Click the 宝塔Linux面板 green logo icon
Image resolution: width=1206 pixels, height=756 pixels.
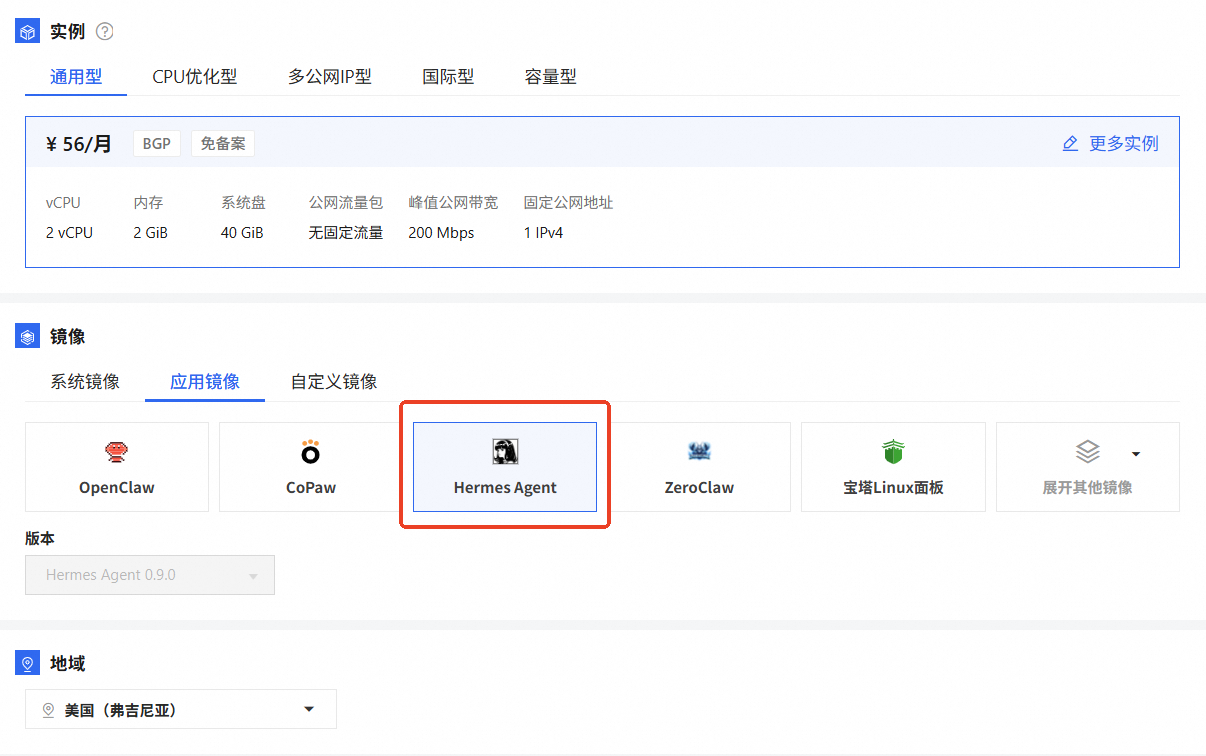893,452
